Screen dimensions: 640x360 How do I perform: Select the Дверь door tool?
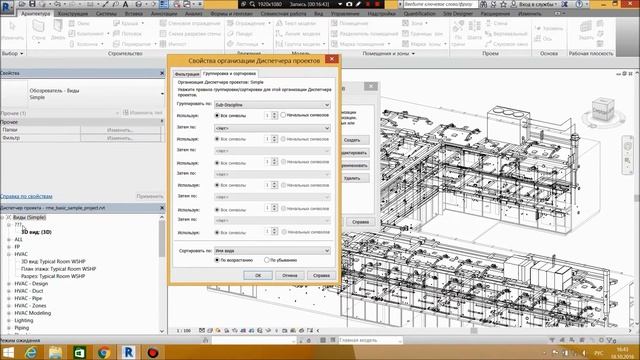(x=58, y=29)
